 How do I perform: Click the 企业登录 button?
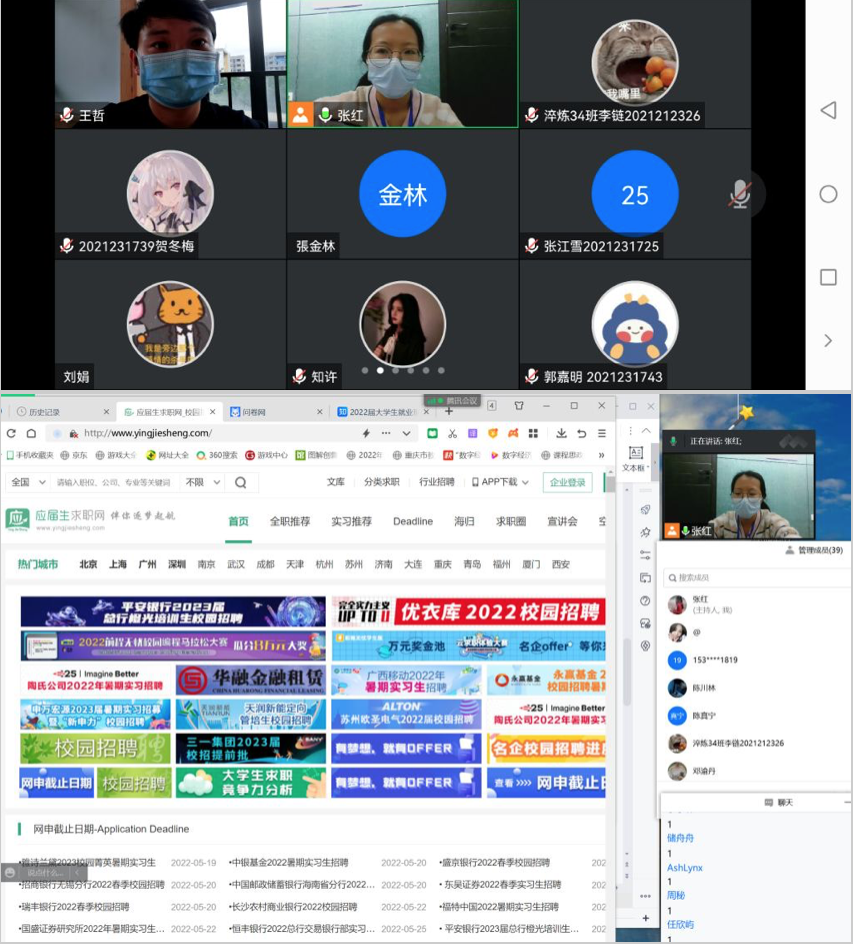[x=568, y=482]
